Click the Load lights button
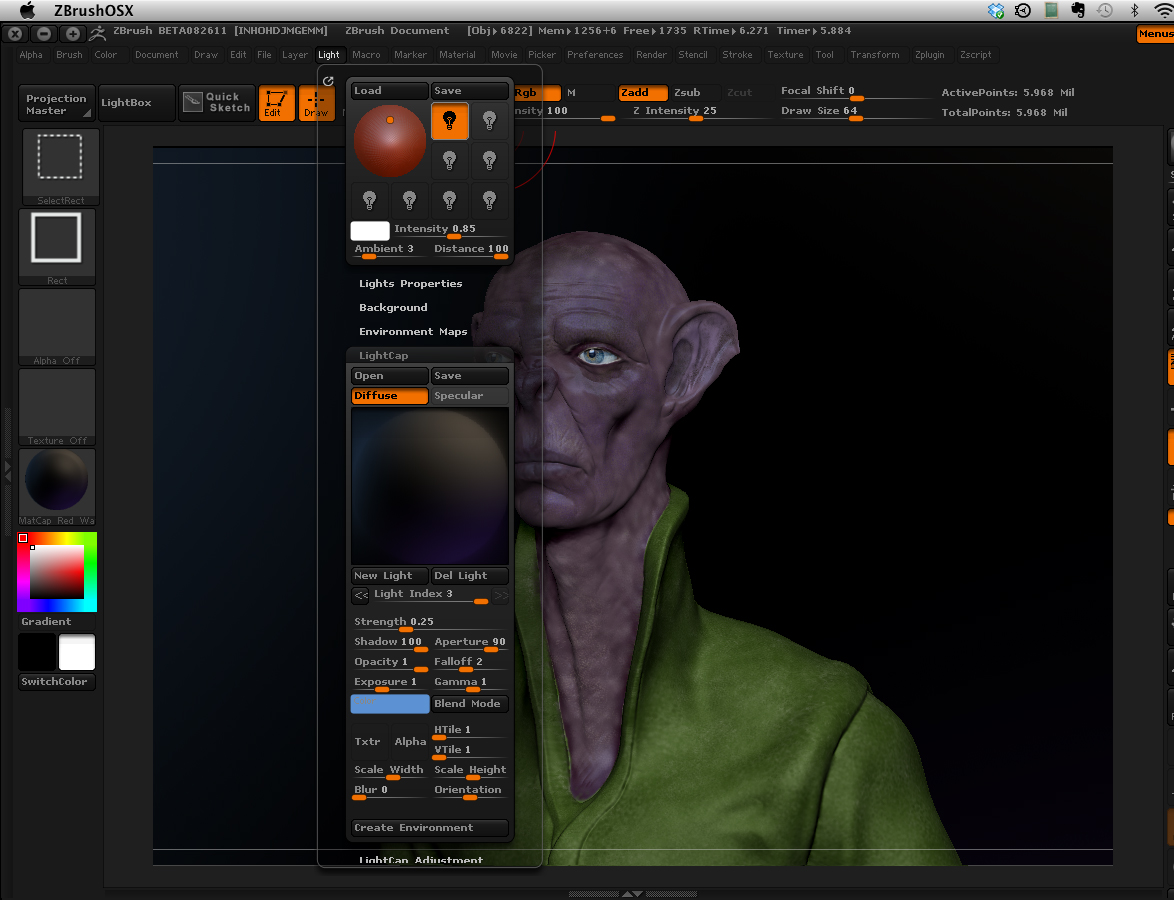 tap(389, 91)
